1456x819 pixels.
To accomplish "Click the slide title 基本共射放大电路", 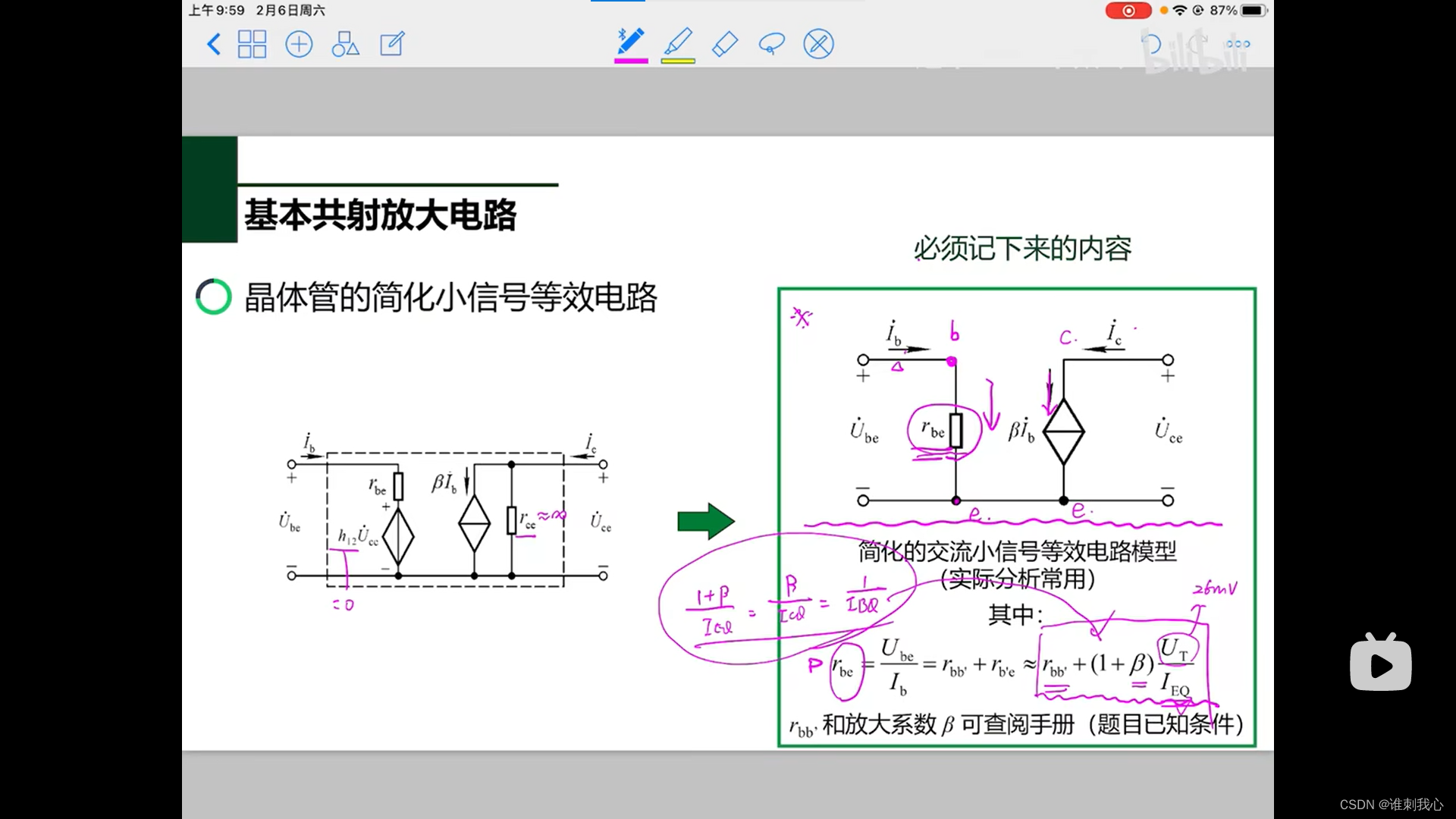I will click(380, 215).
